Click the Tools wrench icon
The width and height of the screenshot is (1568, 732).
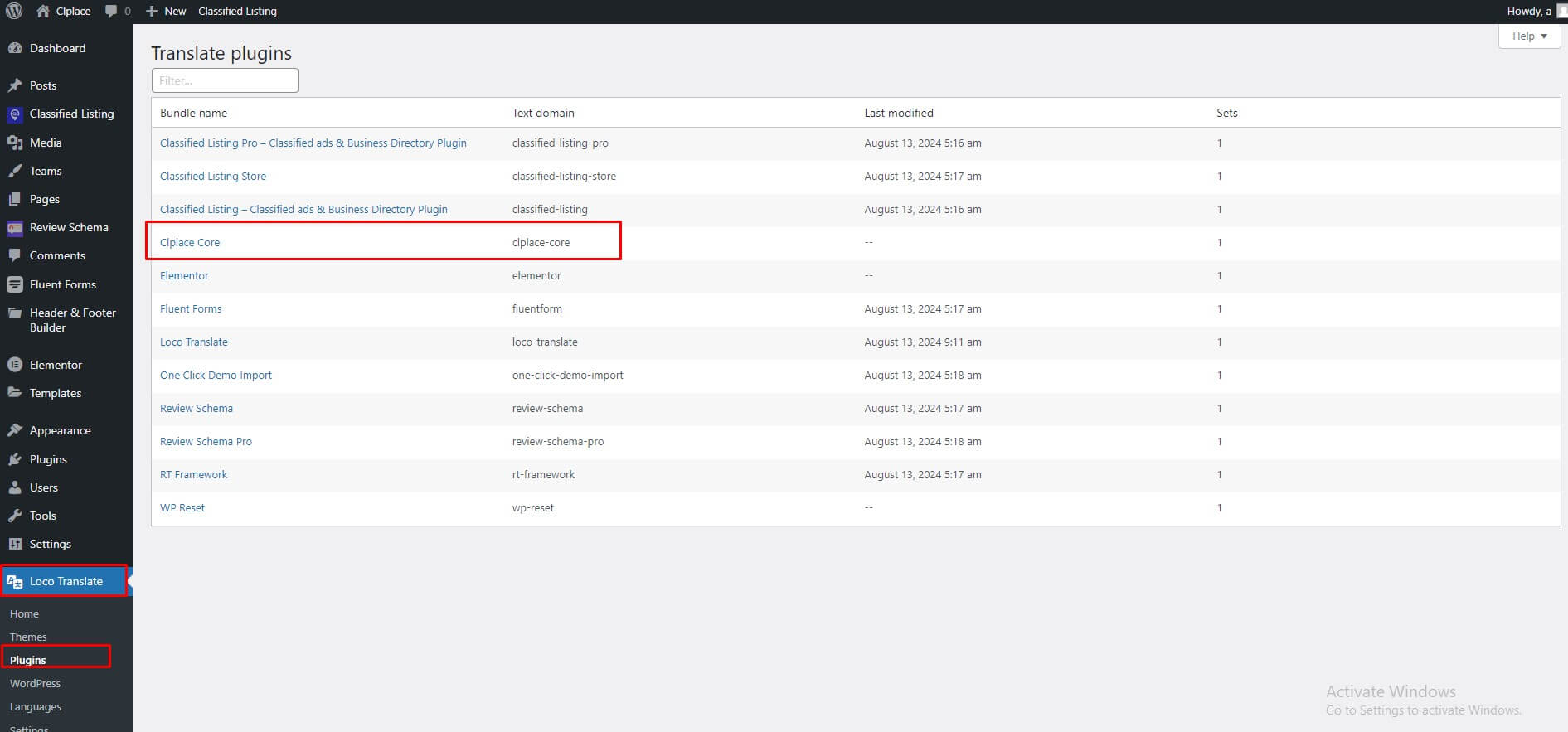coord(14,516)
